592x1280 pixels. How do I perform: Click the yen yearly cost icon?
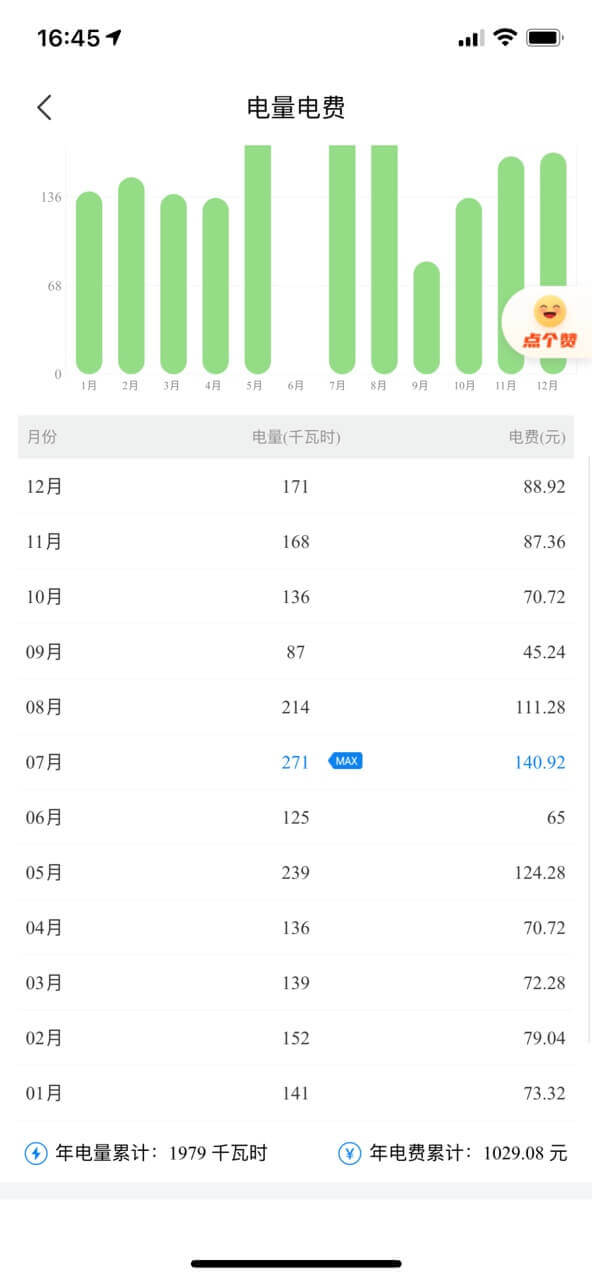tap(349, 1153)
